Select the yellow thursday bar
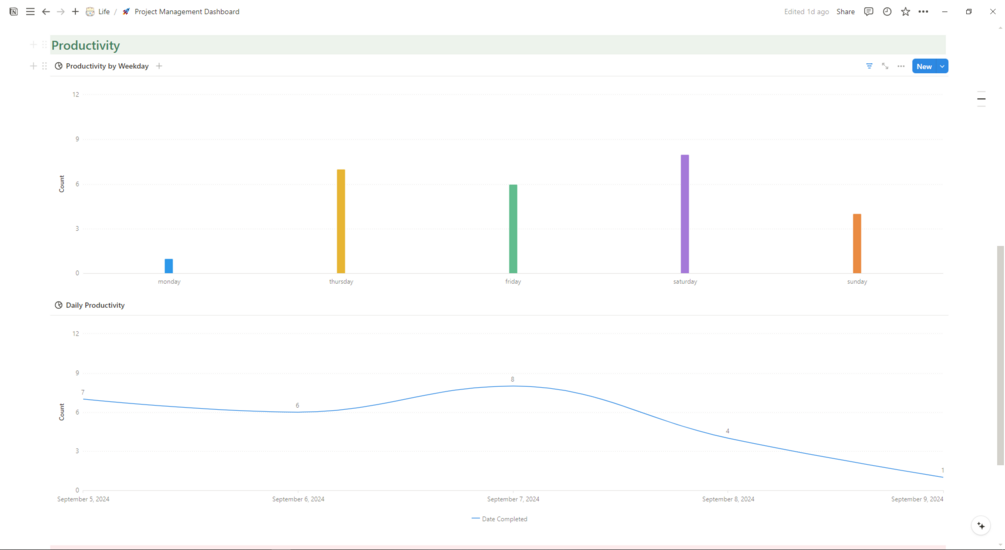Viewport: 1005px width, 550px height. 341,221
